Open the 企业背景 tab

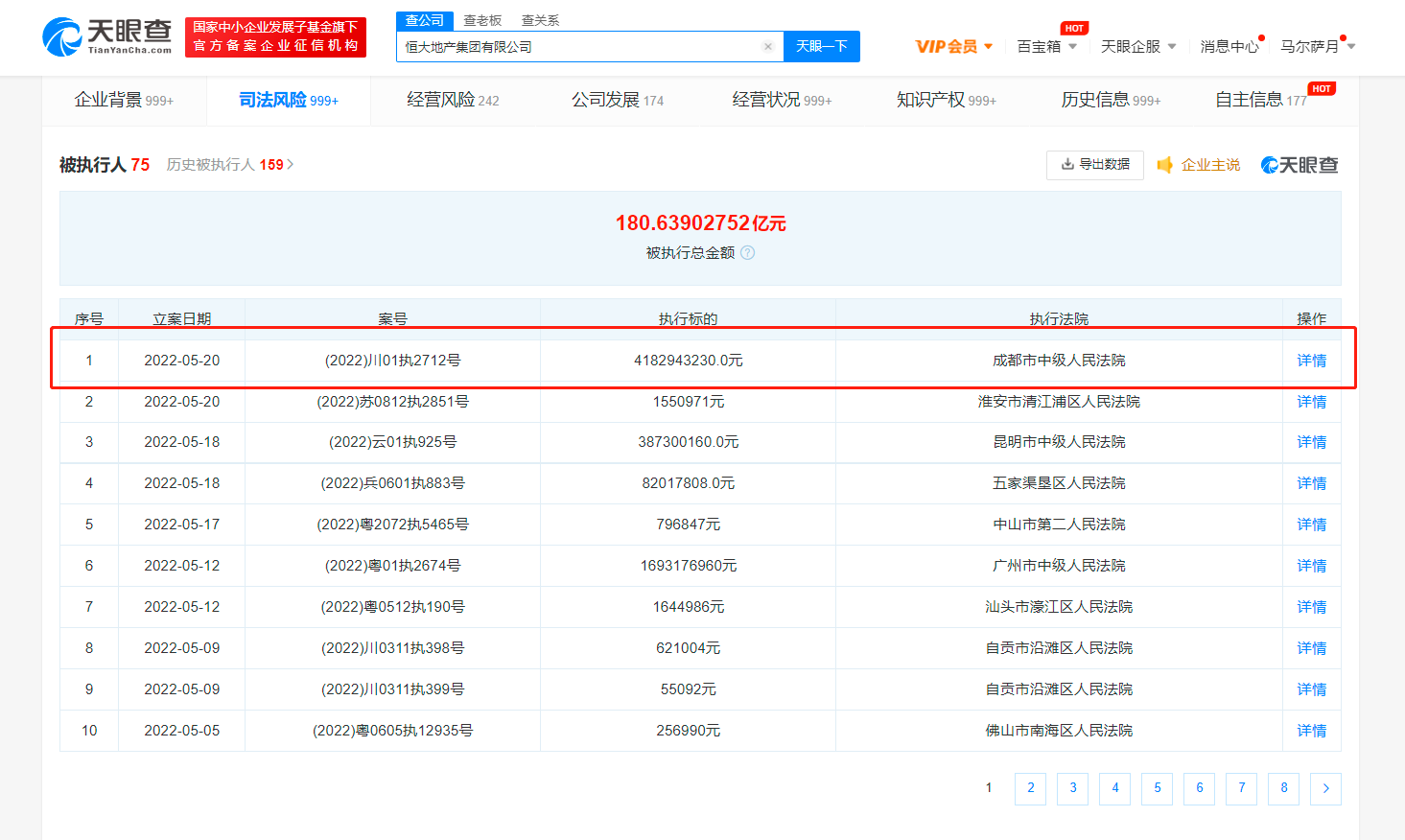(x=124, y=100)
